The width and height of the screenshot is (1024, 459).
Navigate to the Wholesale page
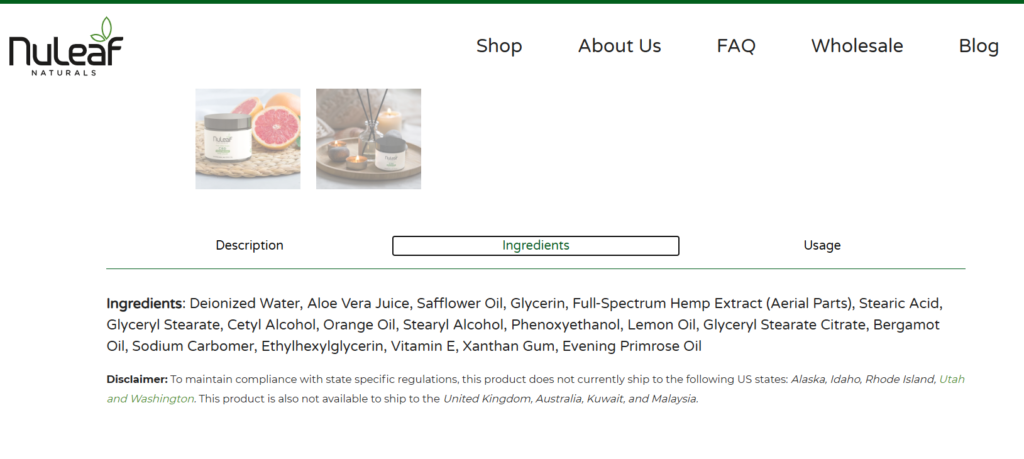(857, 46)
